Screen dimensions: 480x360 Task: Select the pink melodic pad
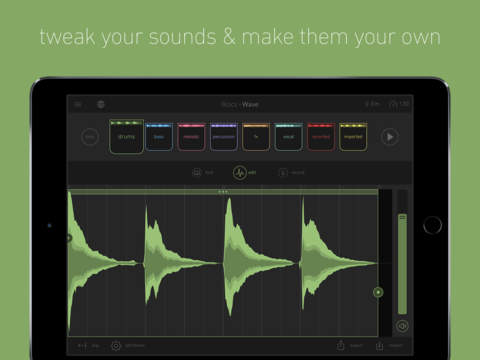tap(191, 137)
